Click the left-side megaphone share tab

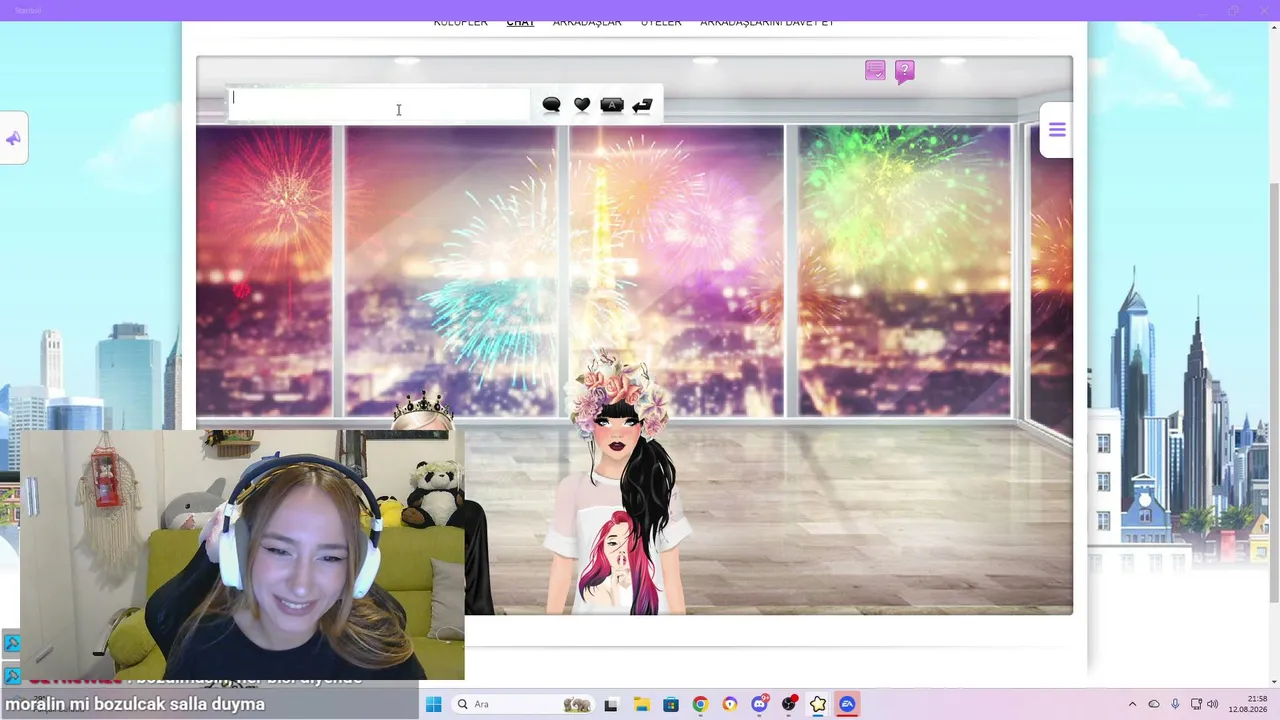[13, 138]
